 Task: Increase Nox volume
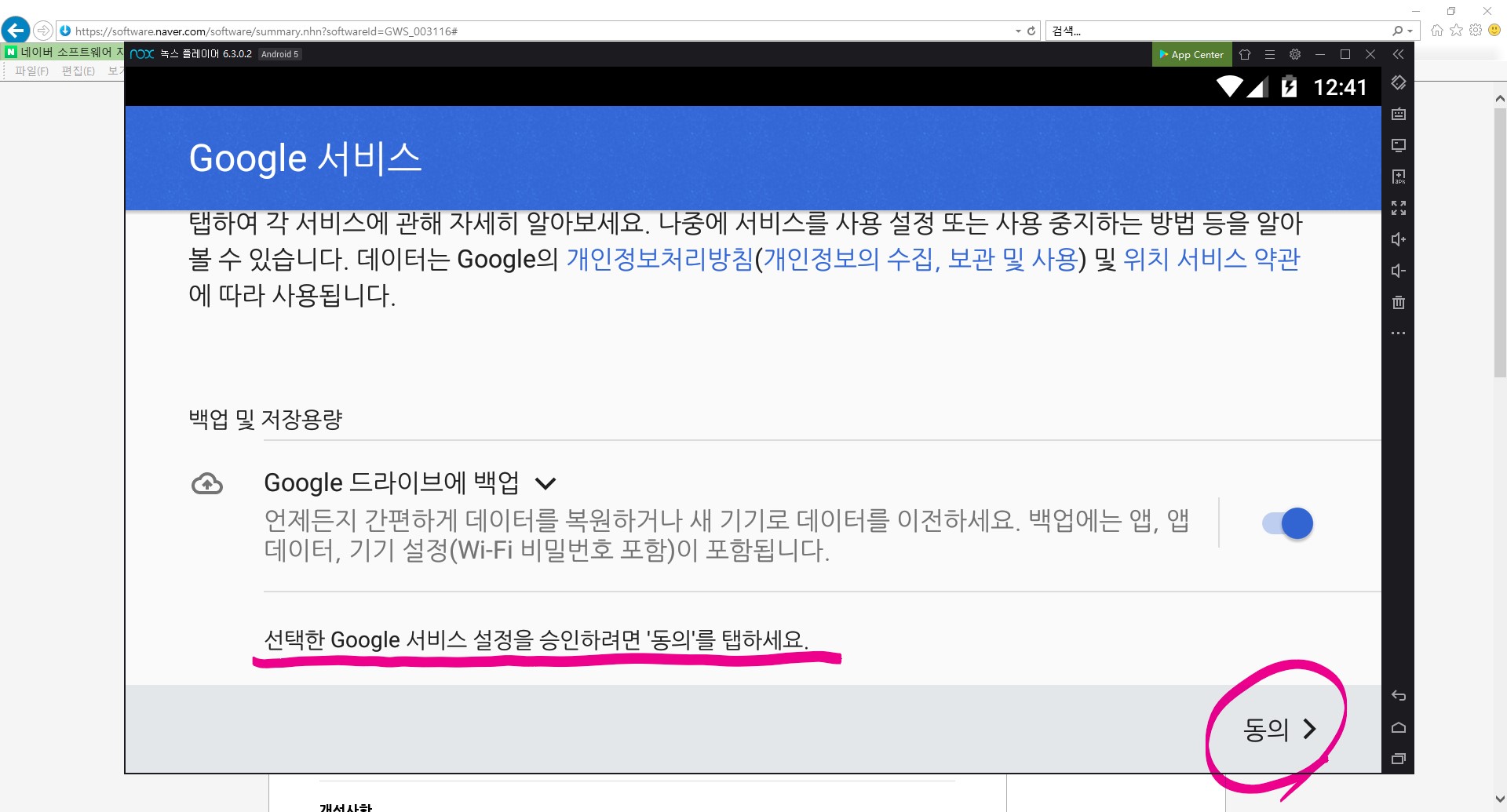(x=1399, y=239)
